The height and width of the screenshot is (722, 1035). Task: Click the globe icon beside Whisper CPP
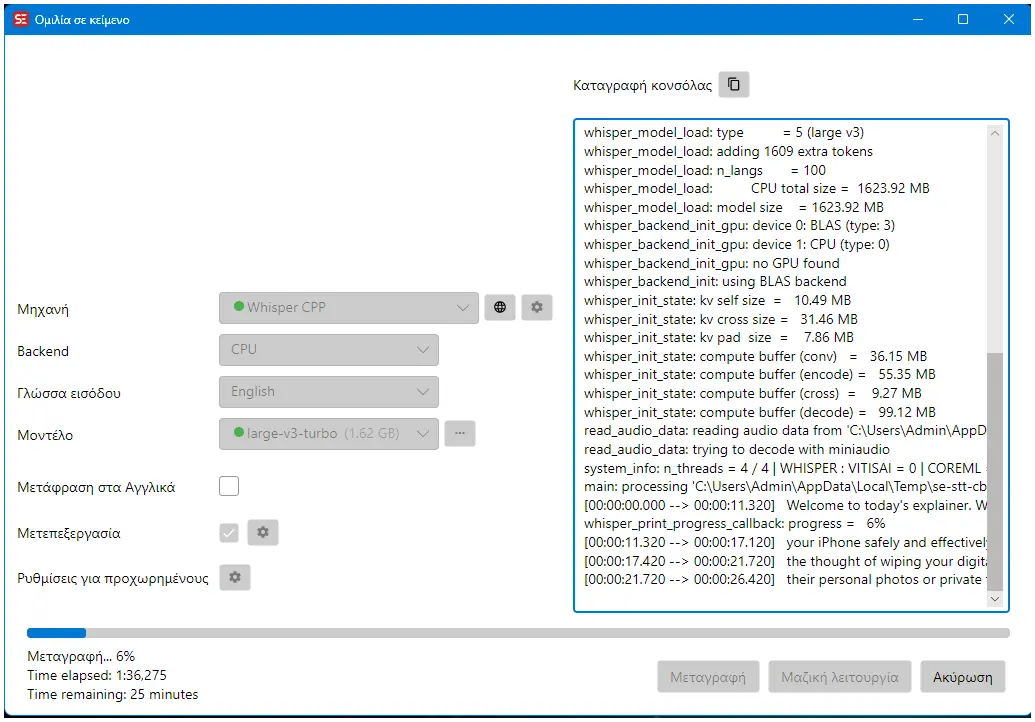coord(500,307)
